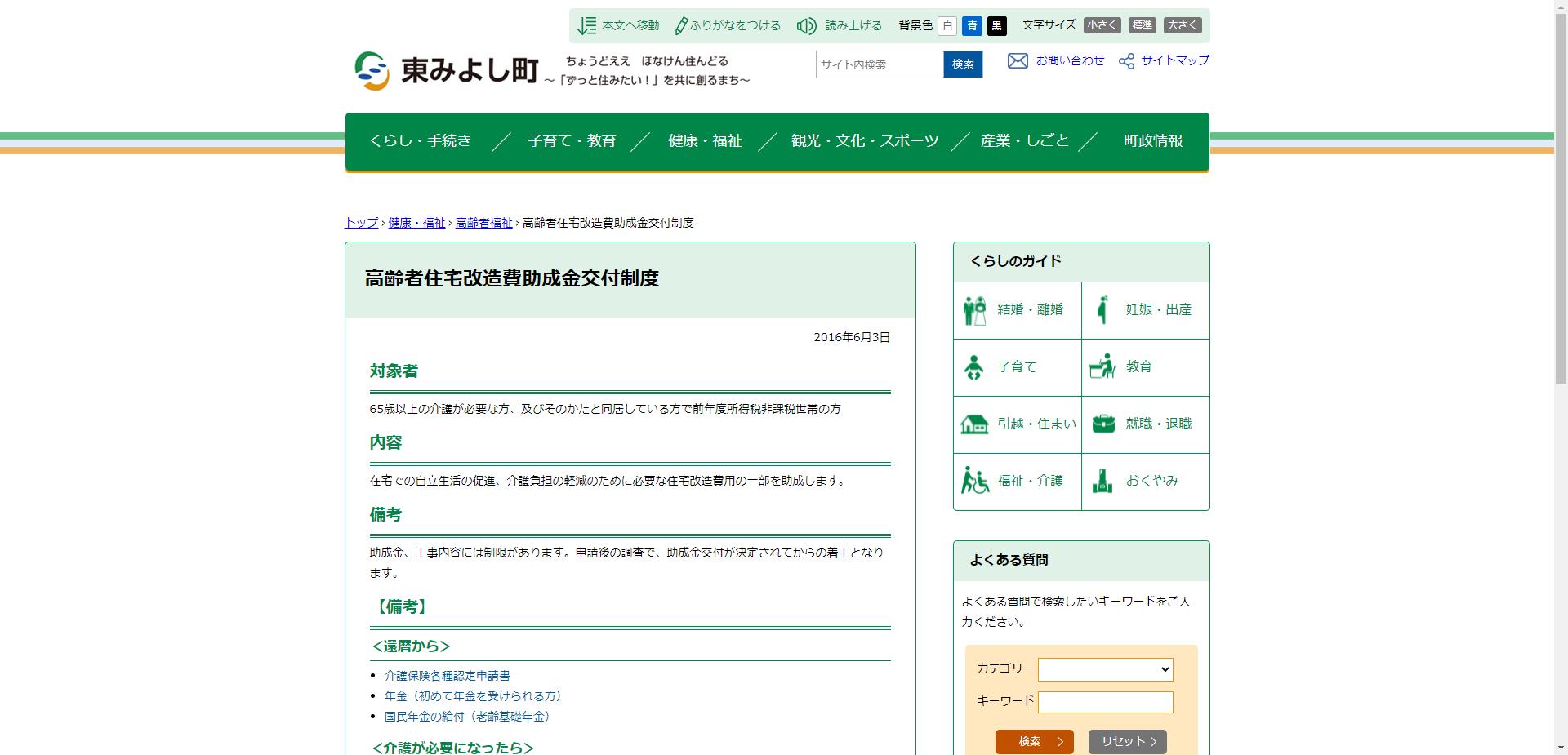Open the 観光・文化・スポーツ menu
Viewport: 1568px width, 755px height.
[865, 140]
